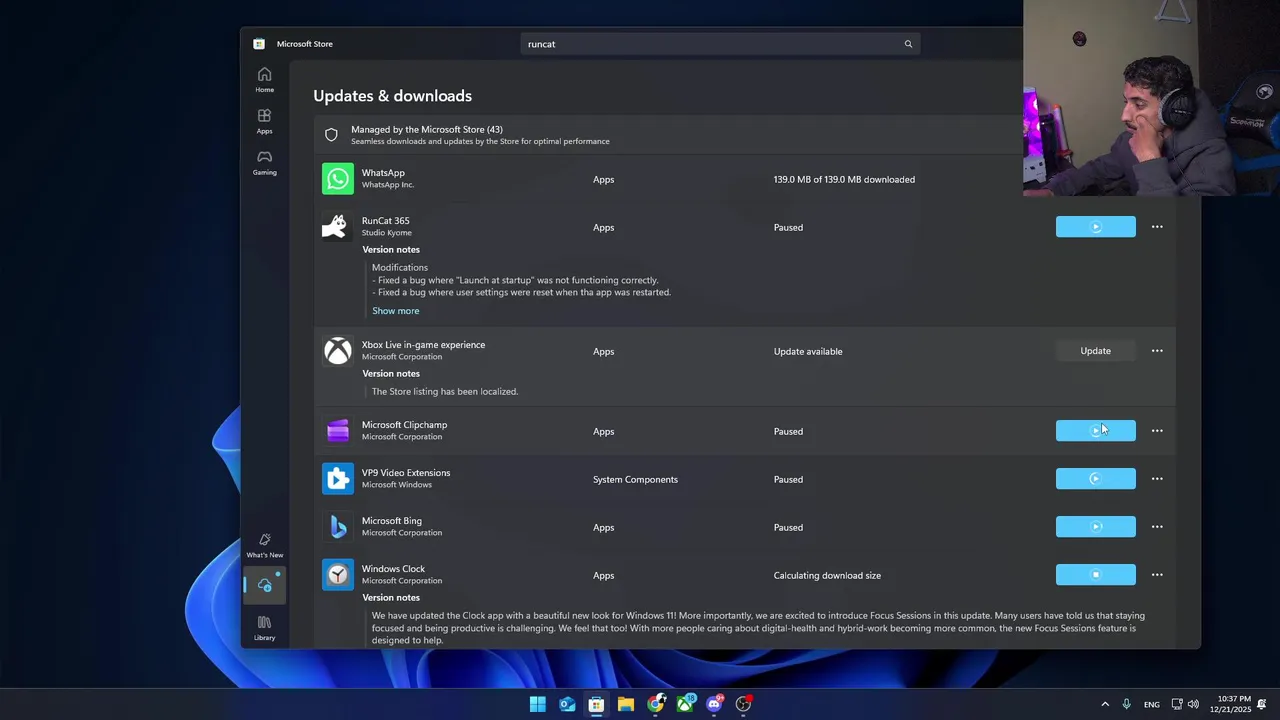
Task: Click 'Calculating download size' status text
Action: point(827,575)
